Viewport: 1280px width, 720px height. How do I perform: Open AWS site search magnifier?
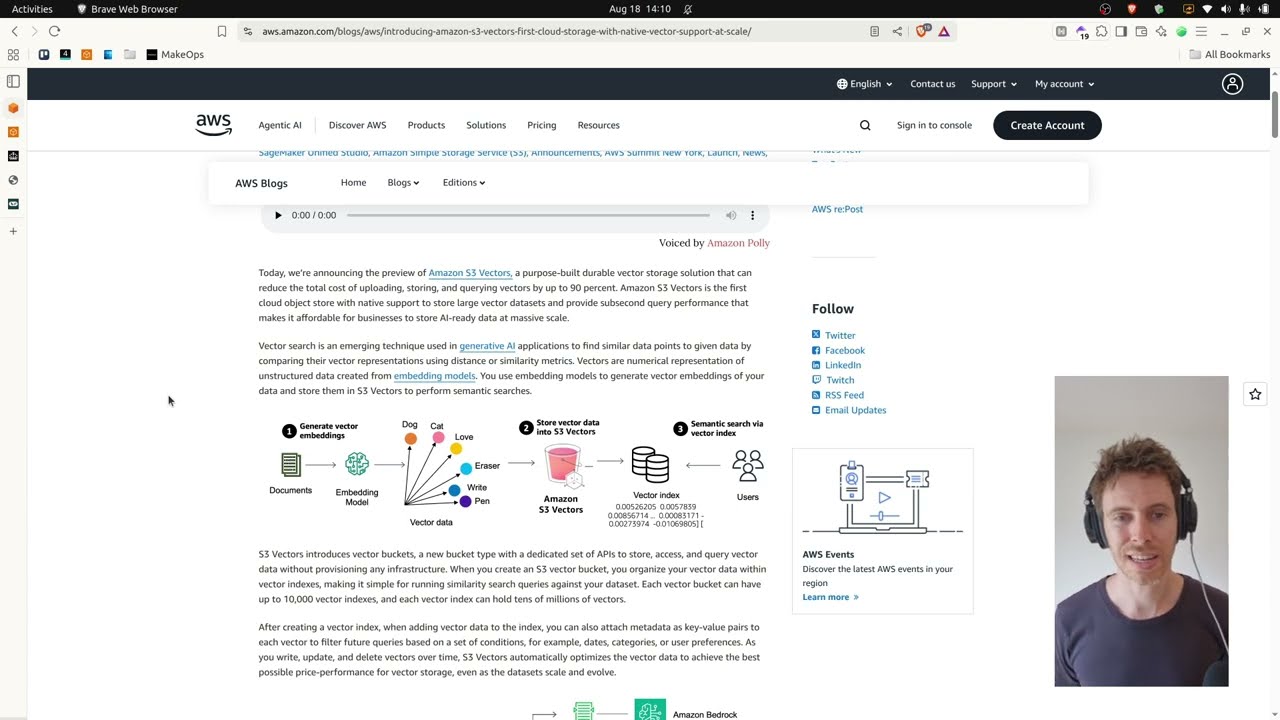tap(865, 125)
